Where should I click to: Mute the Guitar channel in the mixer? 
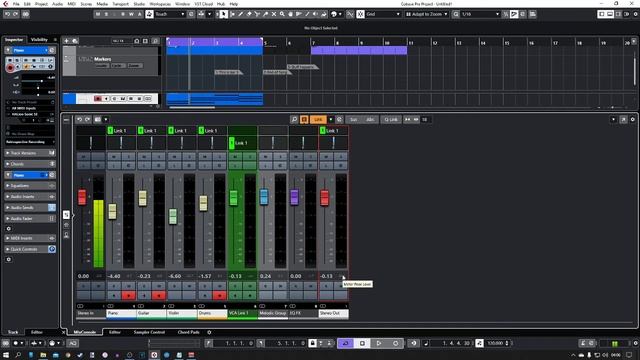[144, 156]
